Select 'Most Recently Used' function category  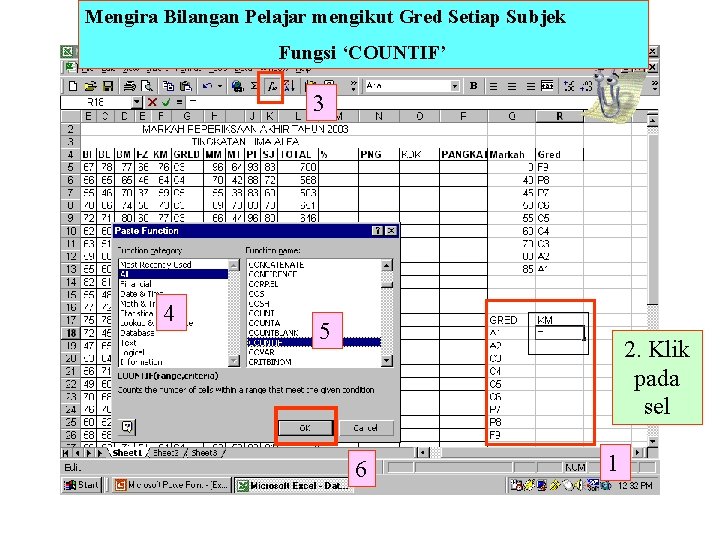pyautogui.click(x=174, y=264)
